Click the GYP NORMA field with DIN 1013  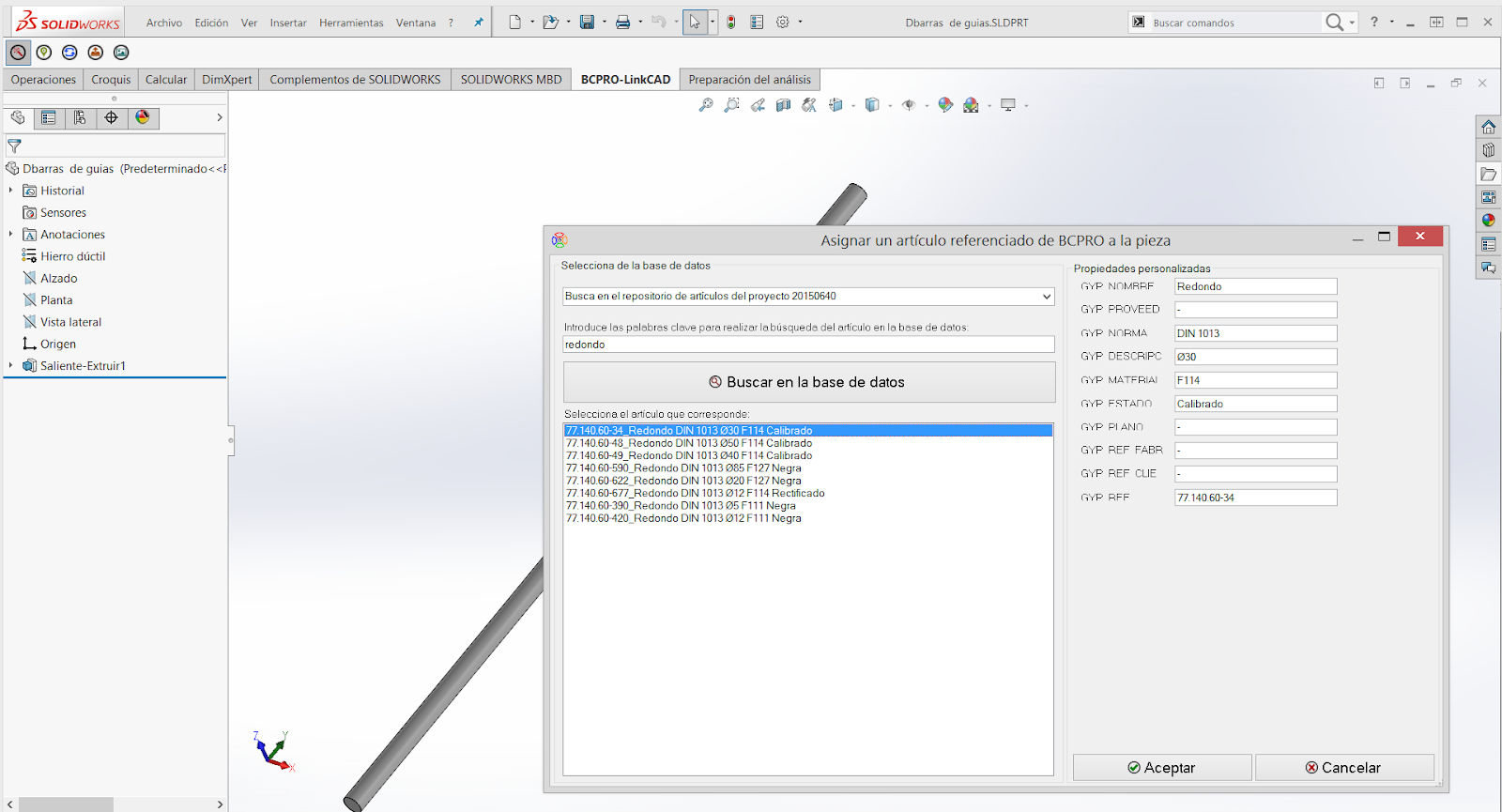[x=1255, y=333]
